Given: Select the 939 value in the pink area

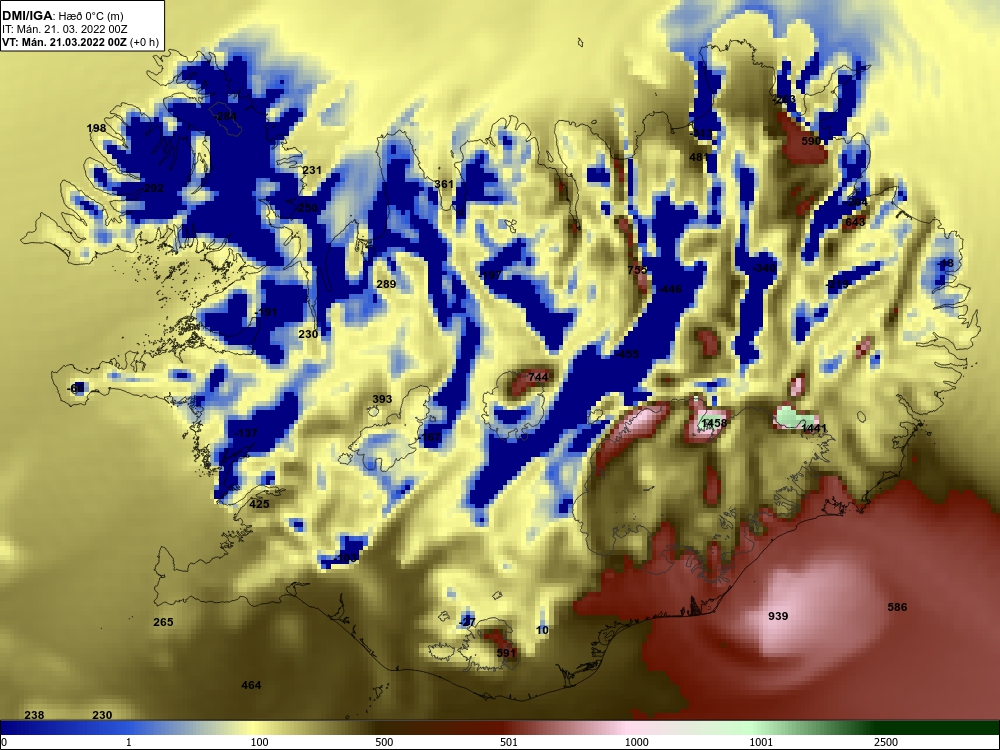Looking at the screenshot, I should coord(778,617).
